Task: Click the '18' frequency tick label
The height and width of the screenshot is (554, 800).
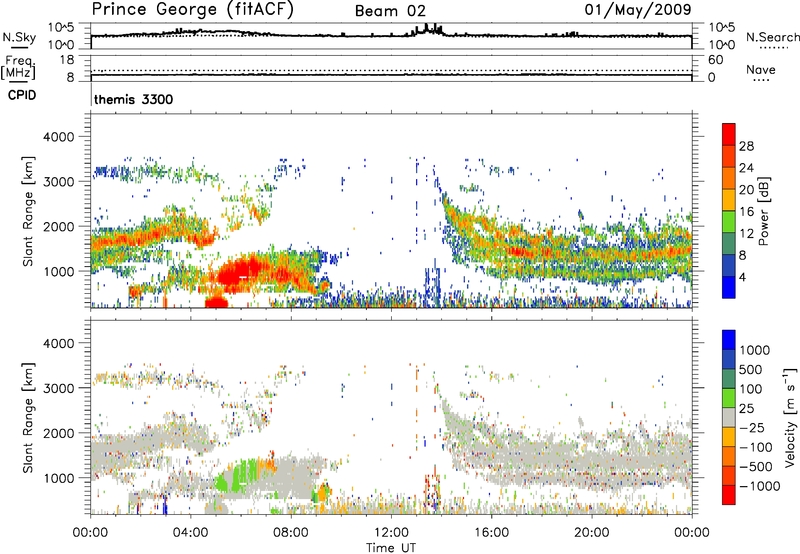Action: coord(67,60)
